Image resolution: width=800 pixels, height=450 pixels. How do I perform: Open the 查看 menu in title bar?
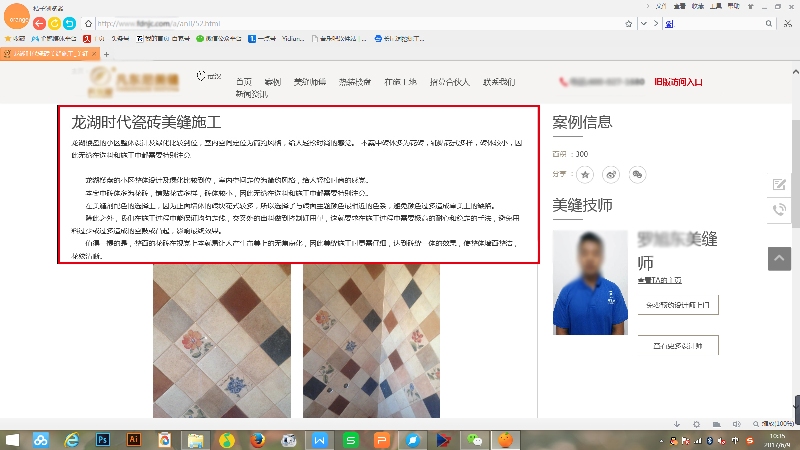tap(680, 6)
